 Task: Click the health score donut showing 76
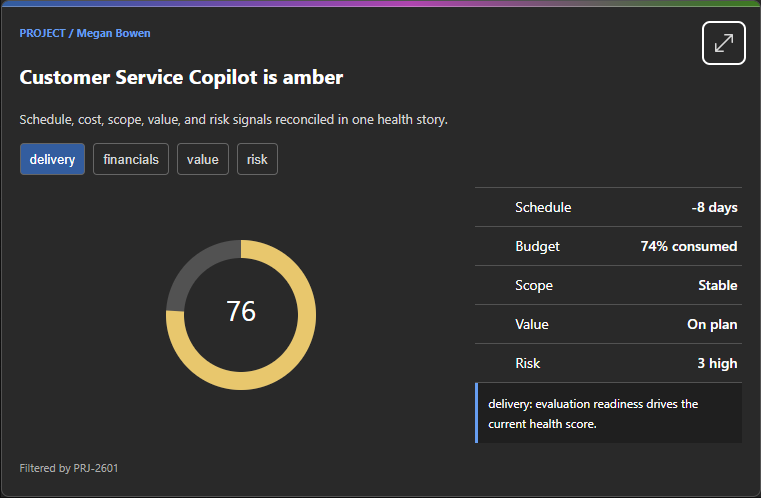241,315
